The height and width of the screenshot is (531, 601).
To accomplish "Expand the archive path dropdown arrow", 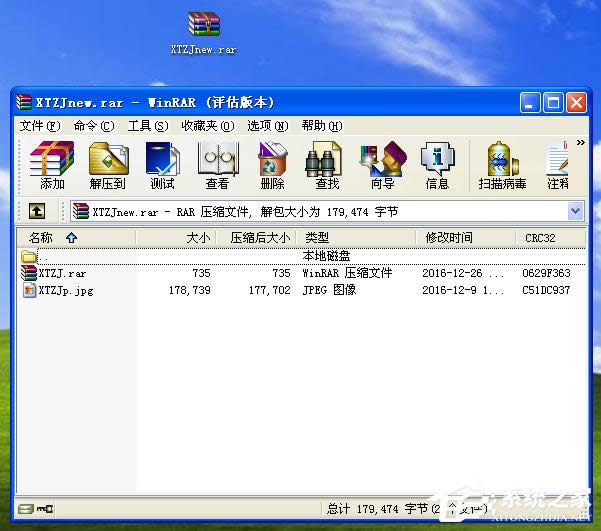I will click(x=575, y=211).
